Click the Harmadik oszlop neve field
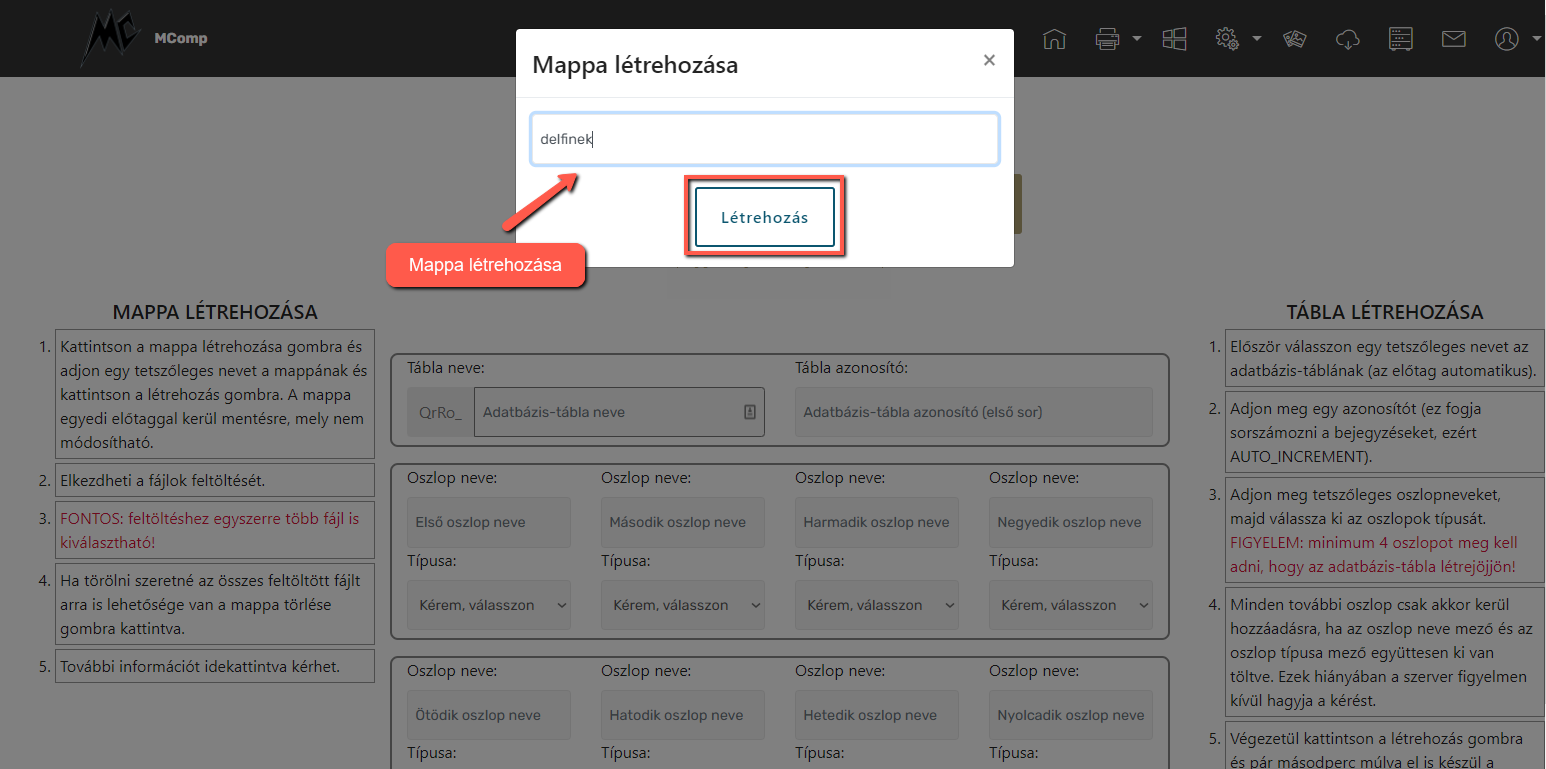This screenshot has width=1546, height=769. point(877,522)
